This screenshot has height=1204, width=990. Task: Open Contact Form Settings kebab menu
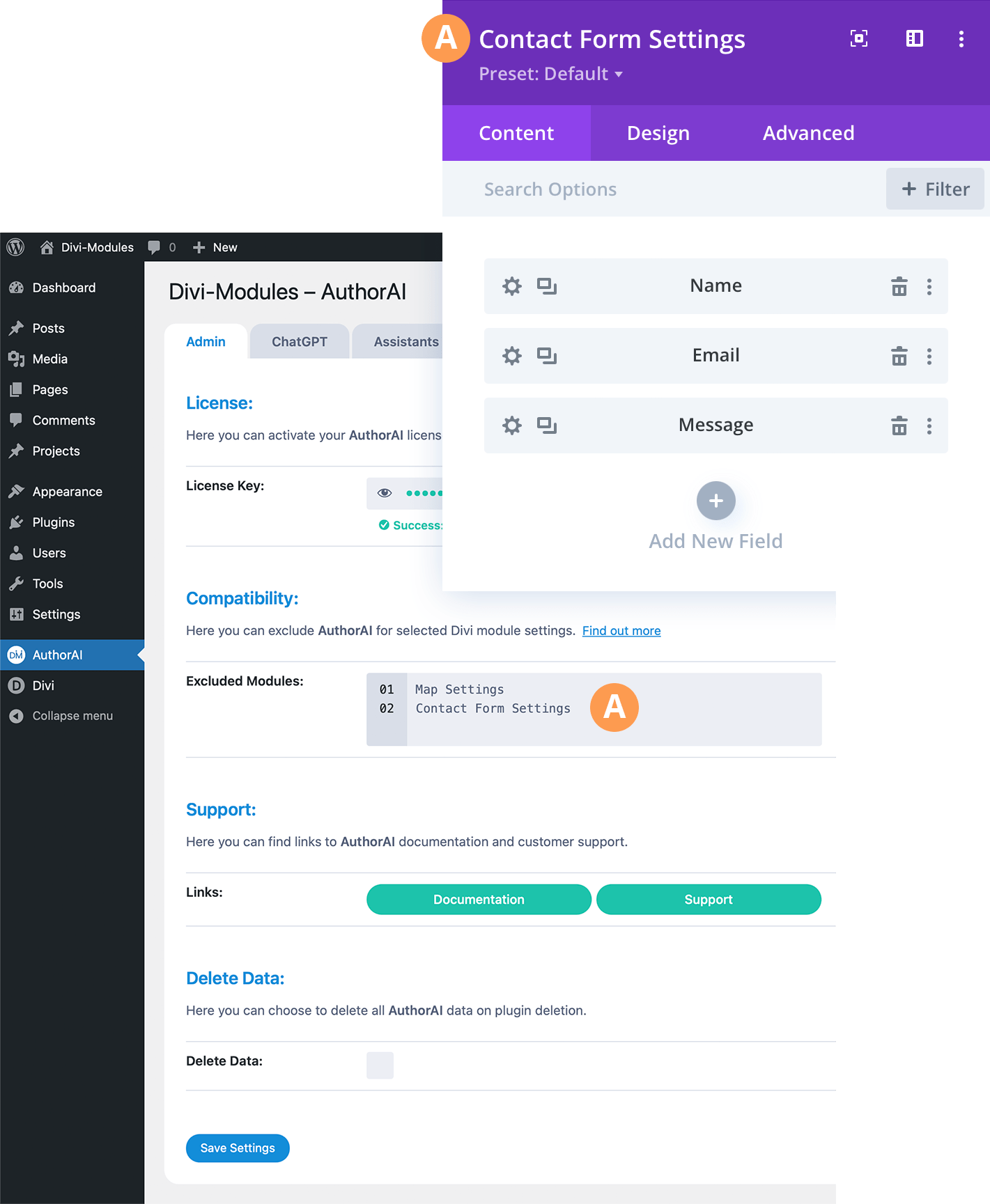pos(961,38)
